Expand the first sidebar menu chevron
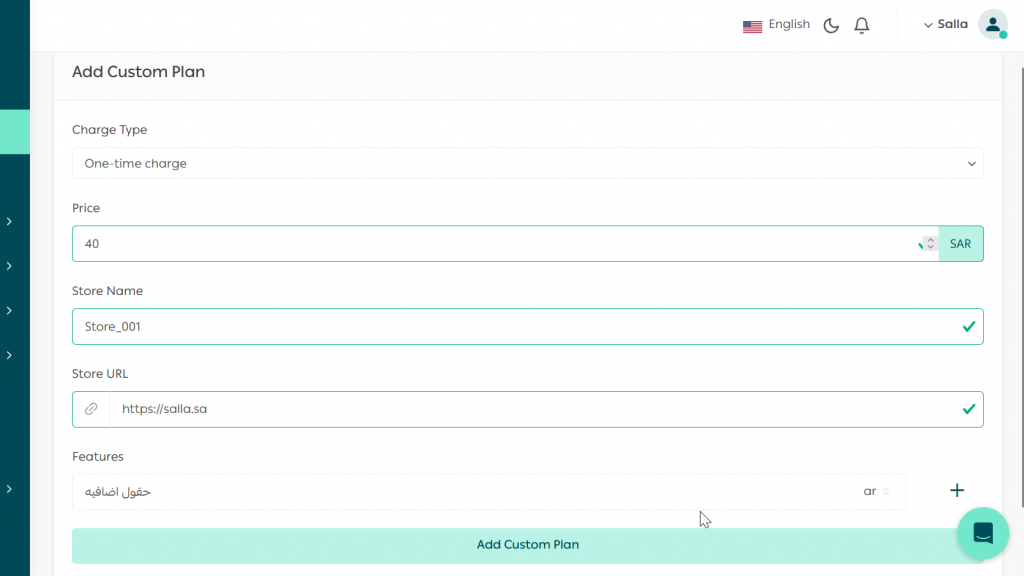The height and width of the screenshot is (576, 1024). pos(10,222)
